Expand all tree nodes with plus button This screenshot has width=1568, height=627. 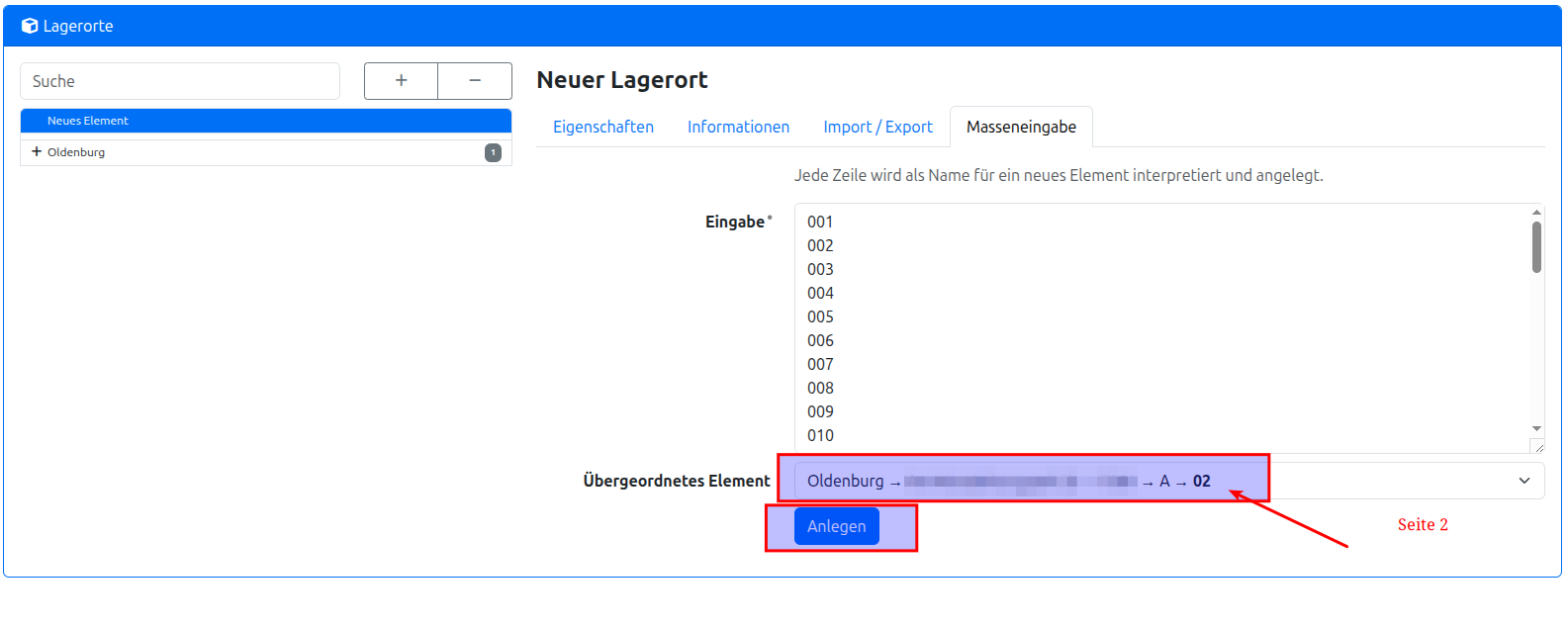401,81
